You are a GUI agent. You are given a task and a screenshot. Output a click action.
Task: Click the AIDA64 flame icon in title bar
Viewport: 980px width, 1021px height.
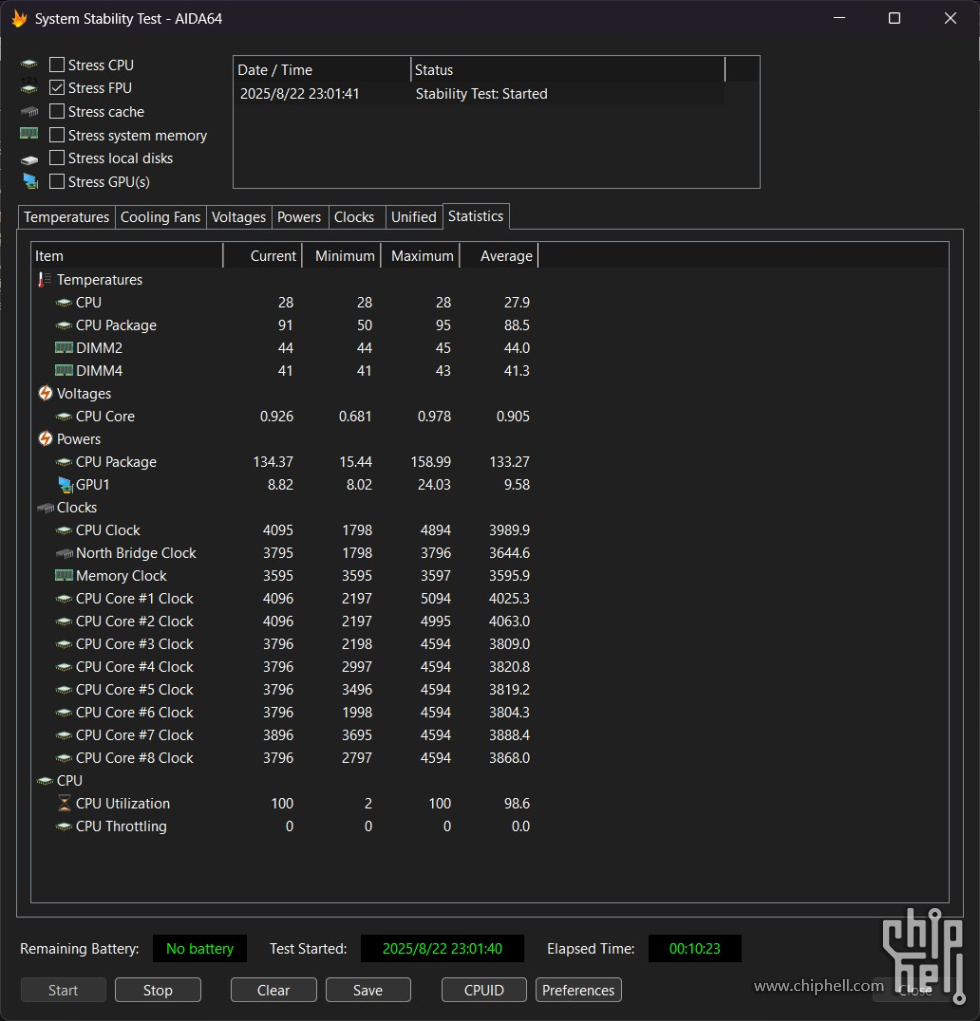(x=20, y=18)
